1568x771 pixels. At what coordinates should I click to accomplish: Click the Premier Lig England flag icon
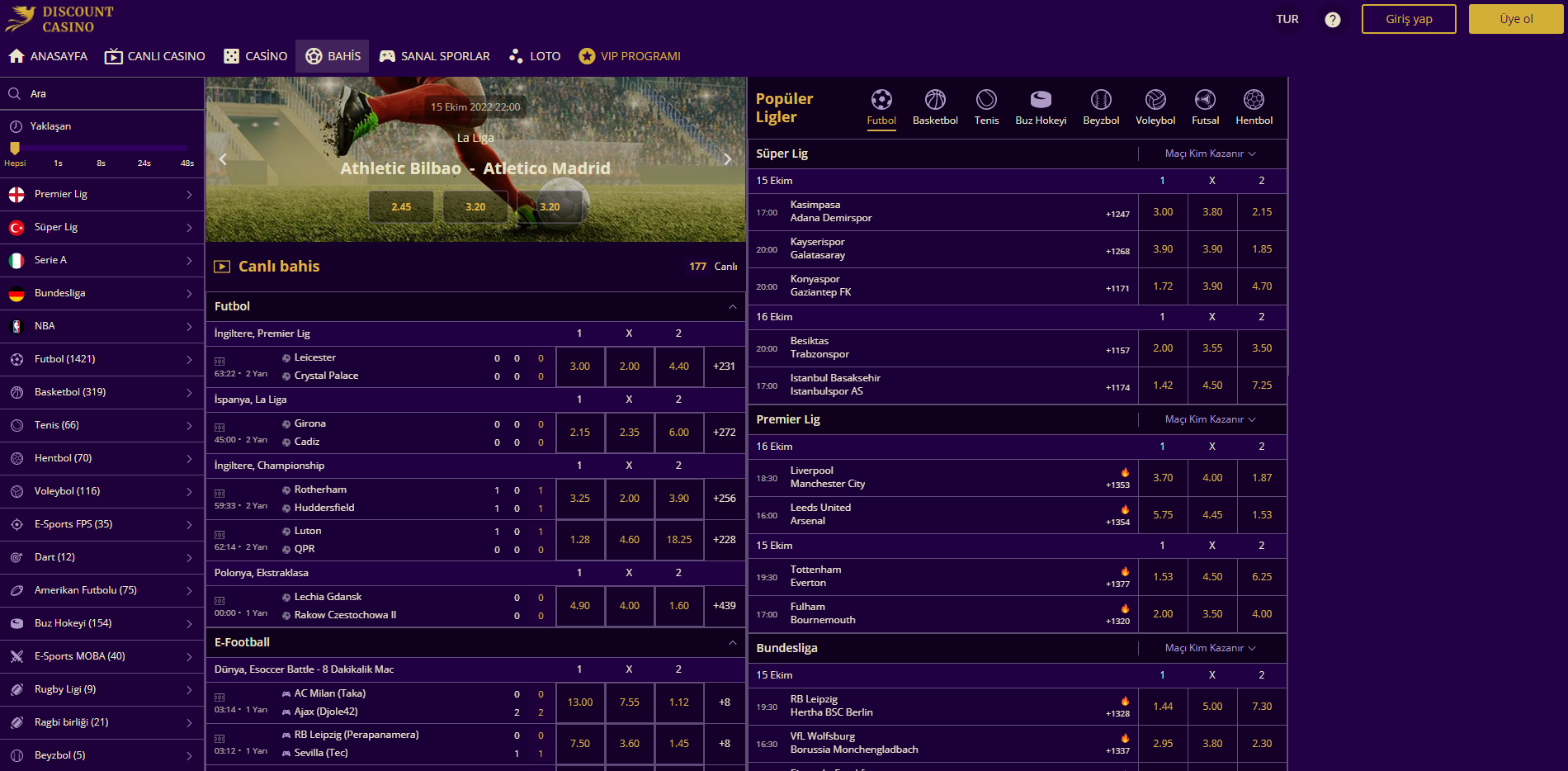coord(17,194)
